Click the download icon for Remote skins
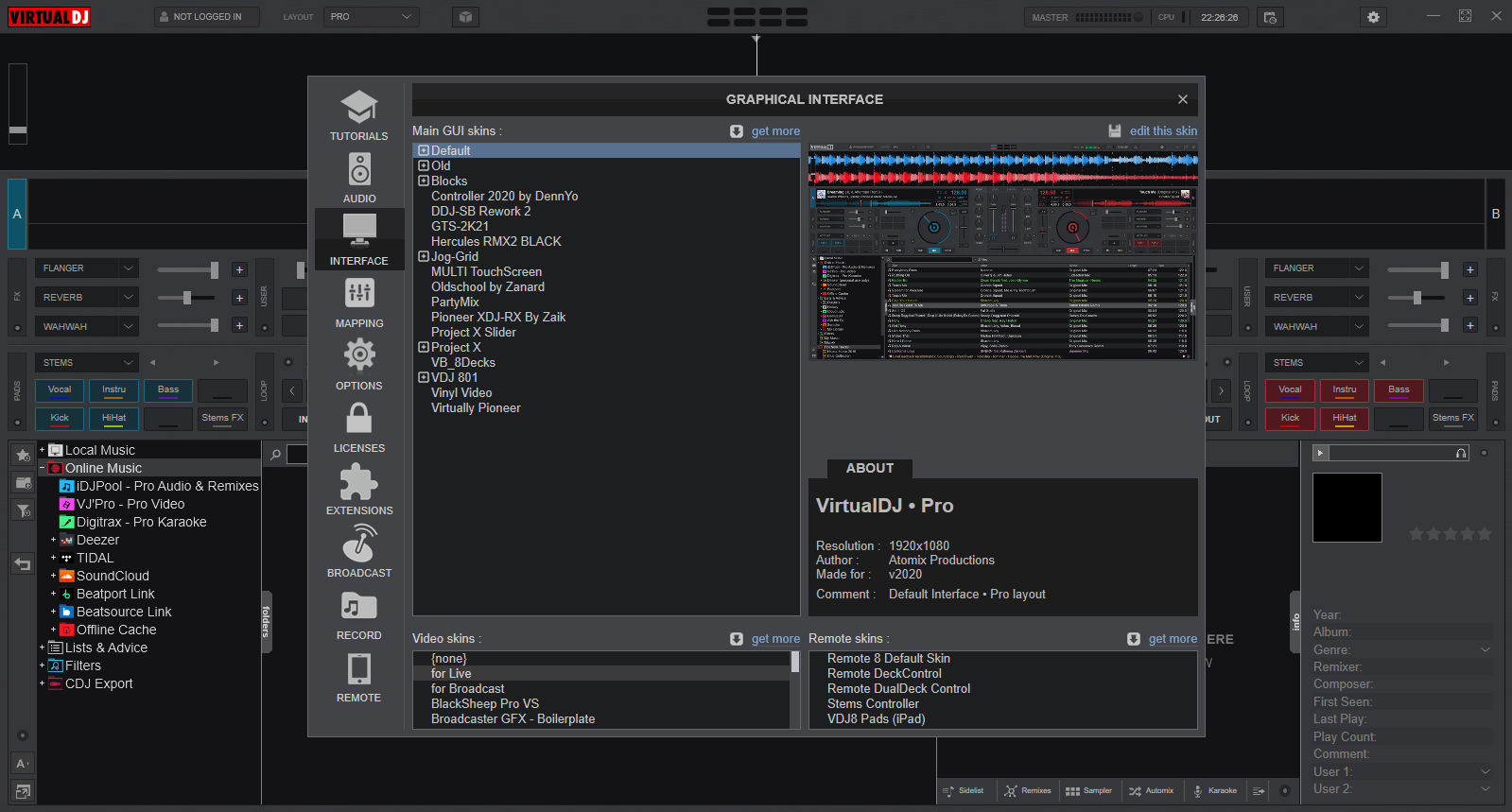Viewport: 1512px width, 812px height. point(1134,639)
